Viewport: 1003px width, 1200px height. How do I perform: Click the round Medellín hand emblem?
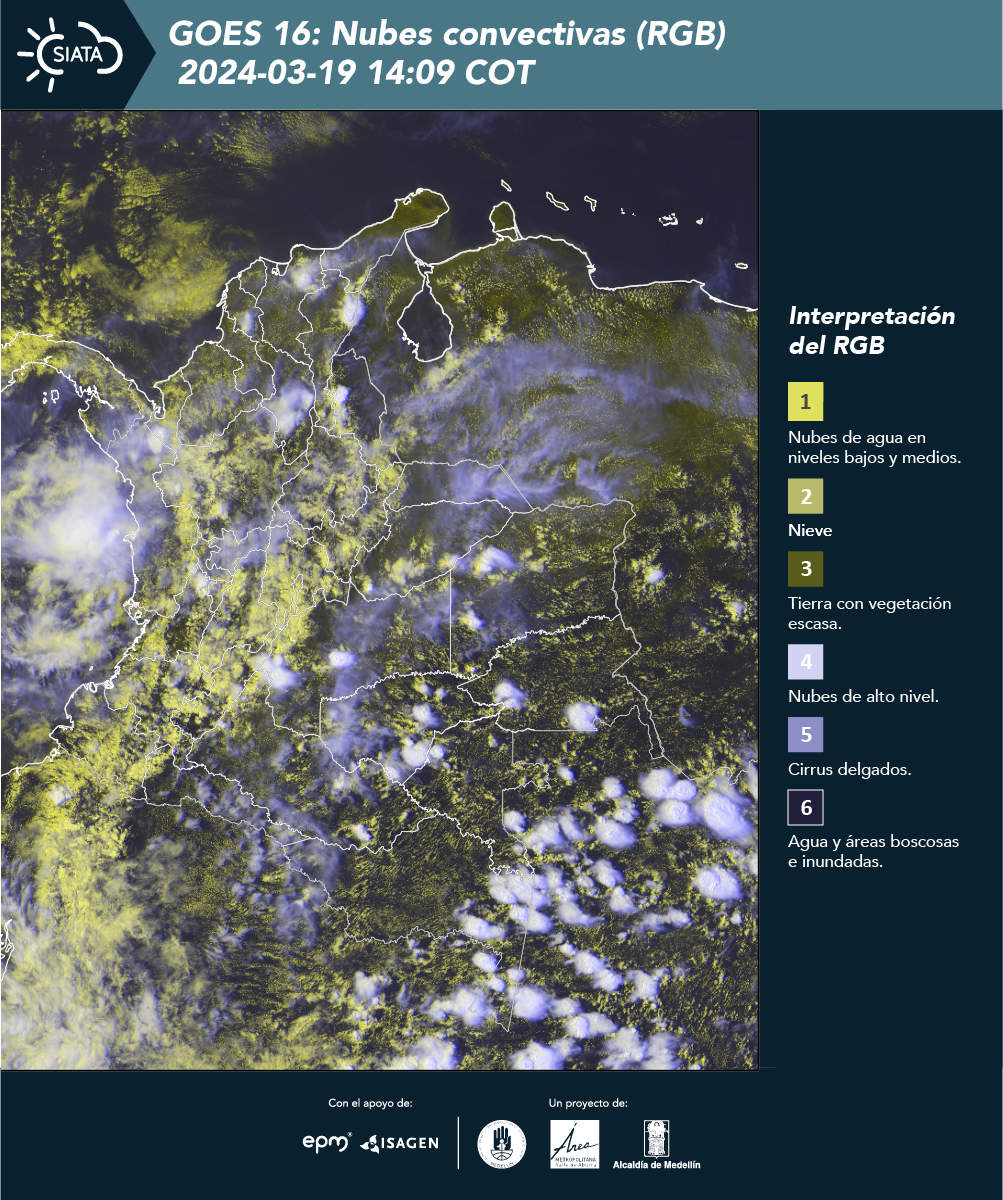[502, 1144]
